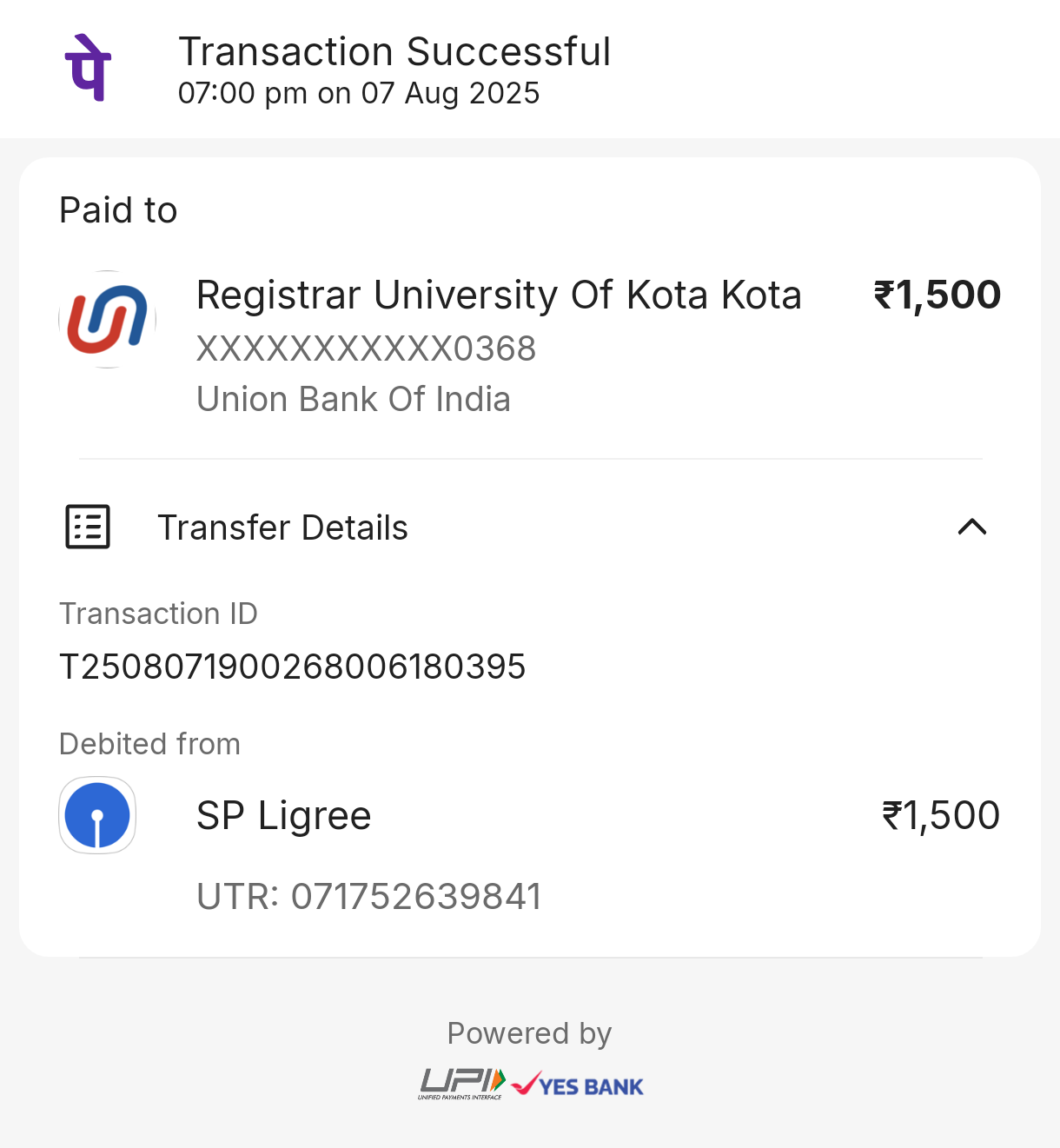
Task: Click the Paid to label
Action: pos(118,210)
